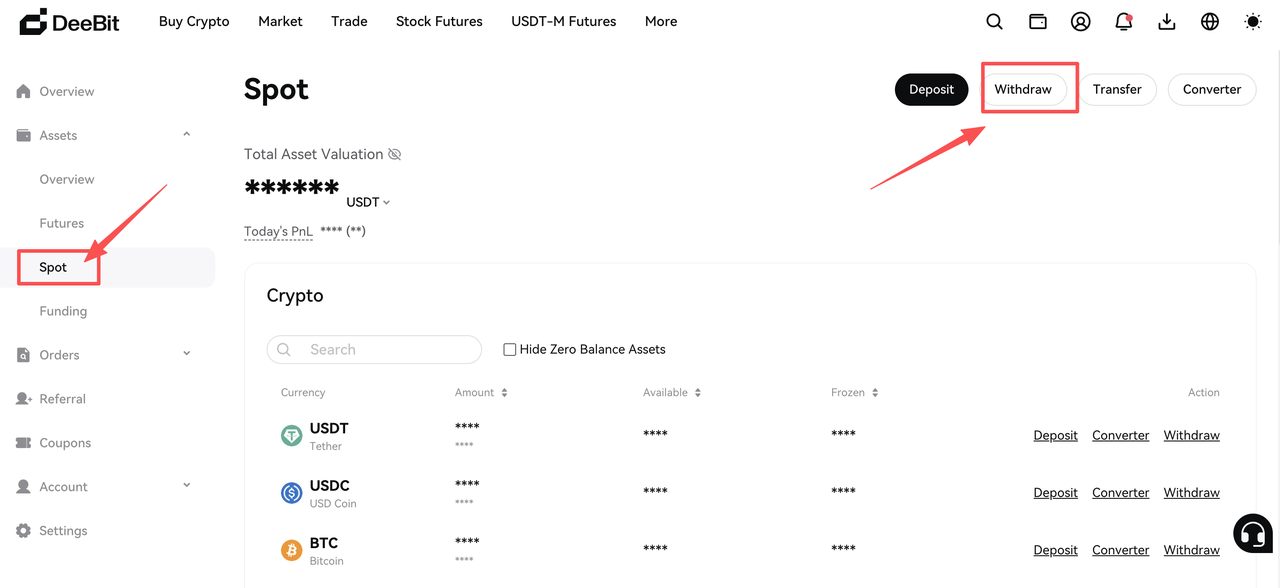This screenshot has width=1280, height=588.
Task: Click the USDC coin icon
Action: tap(291, 492)
